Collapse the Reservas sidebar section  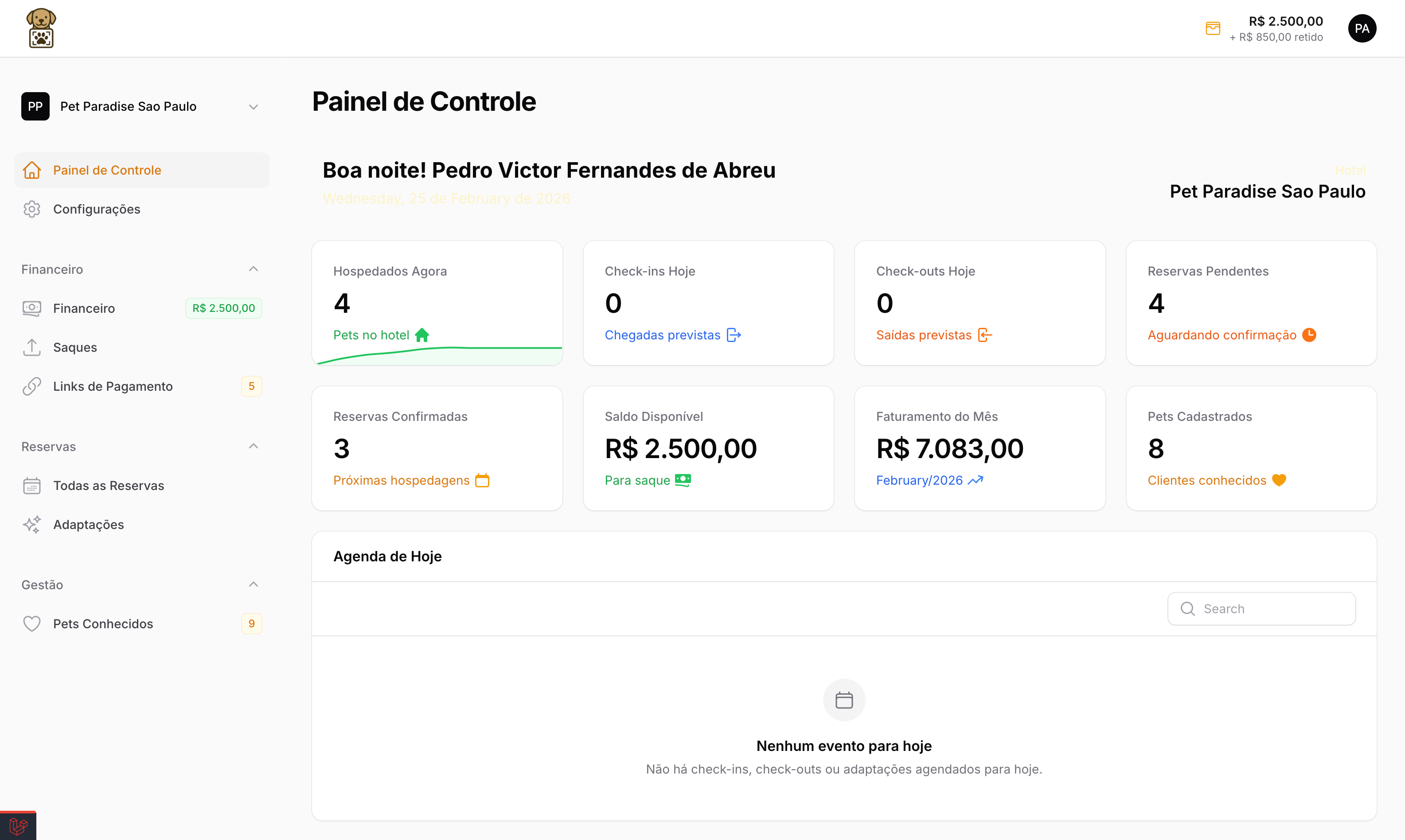point(253,447)
